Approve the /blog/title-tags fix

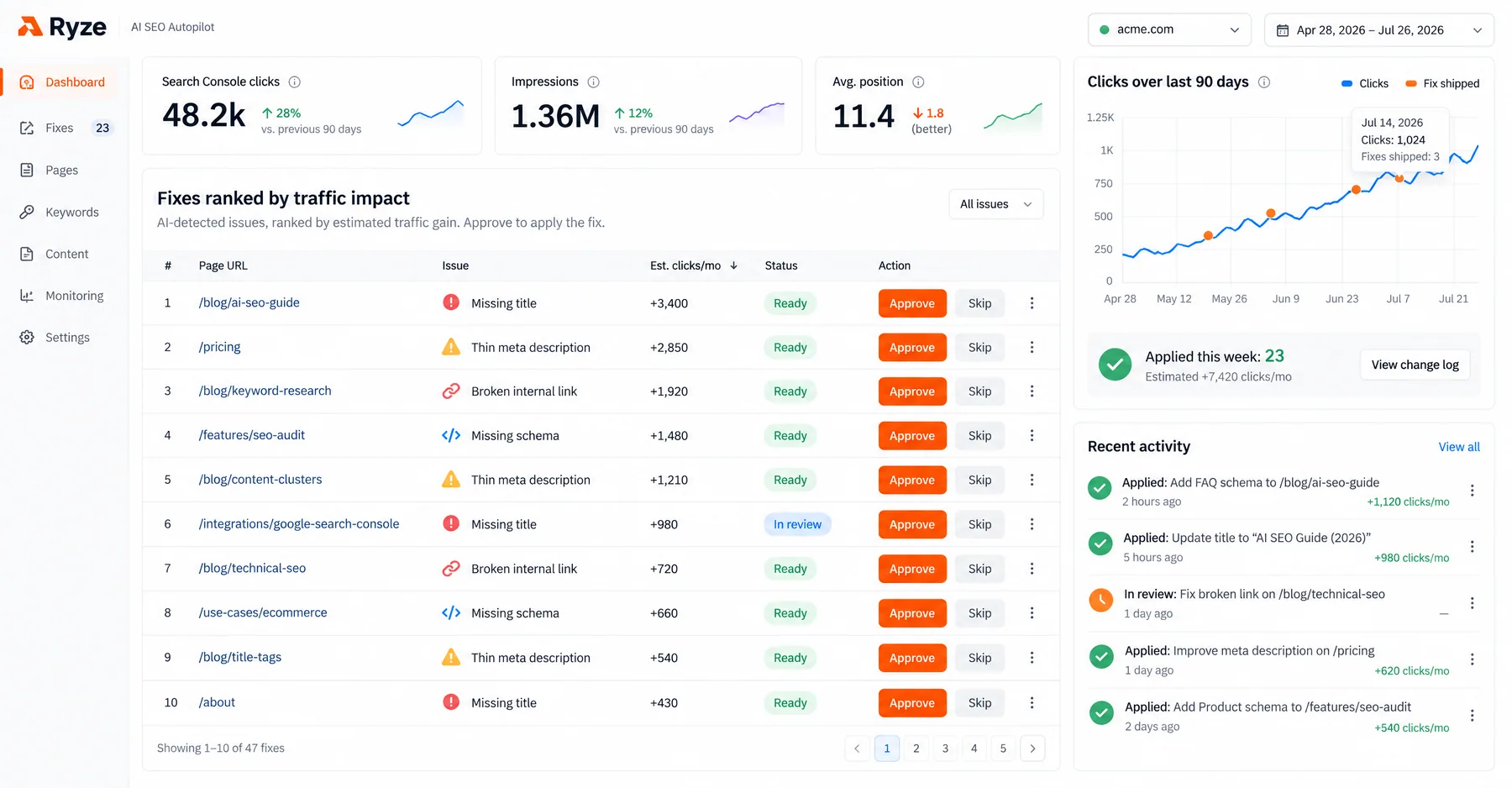tap(912, 658)
